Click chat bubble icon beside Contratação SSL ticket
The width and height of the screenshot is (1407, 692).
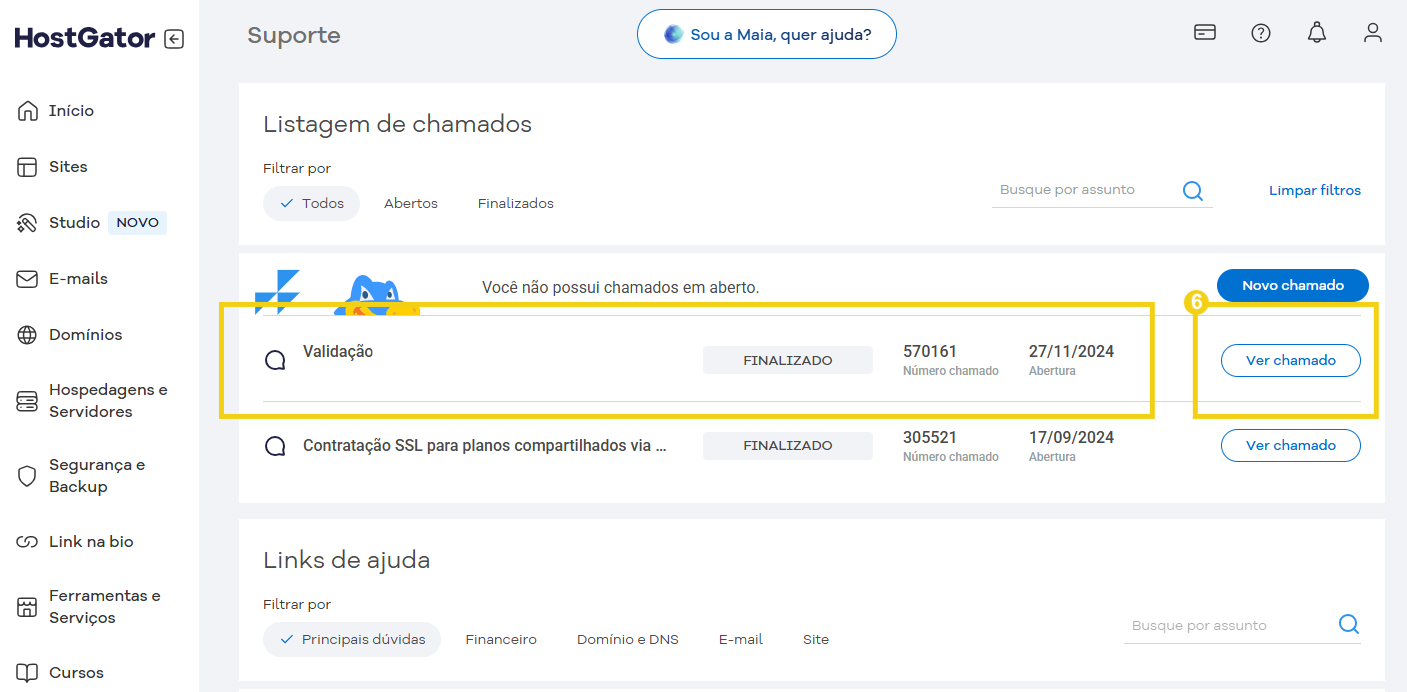coord(275,446)
